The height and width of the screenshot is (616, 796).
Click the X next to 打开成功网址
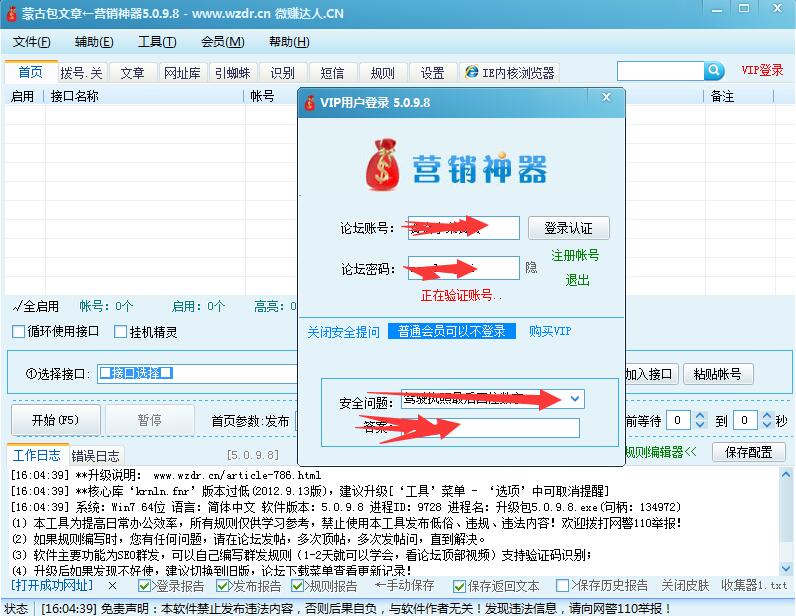click(112, 586)
